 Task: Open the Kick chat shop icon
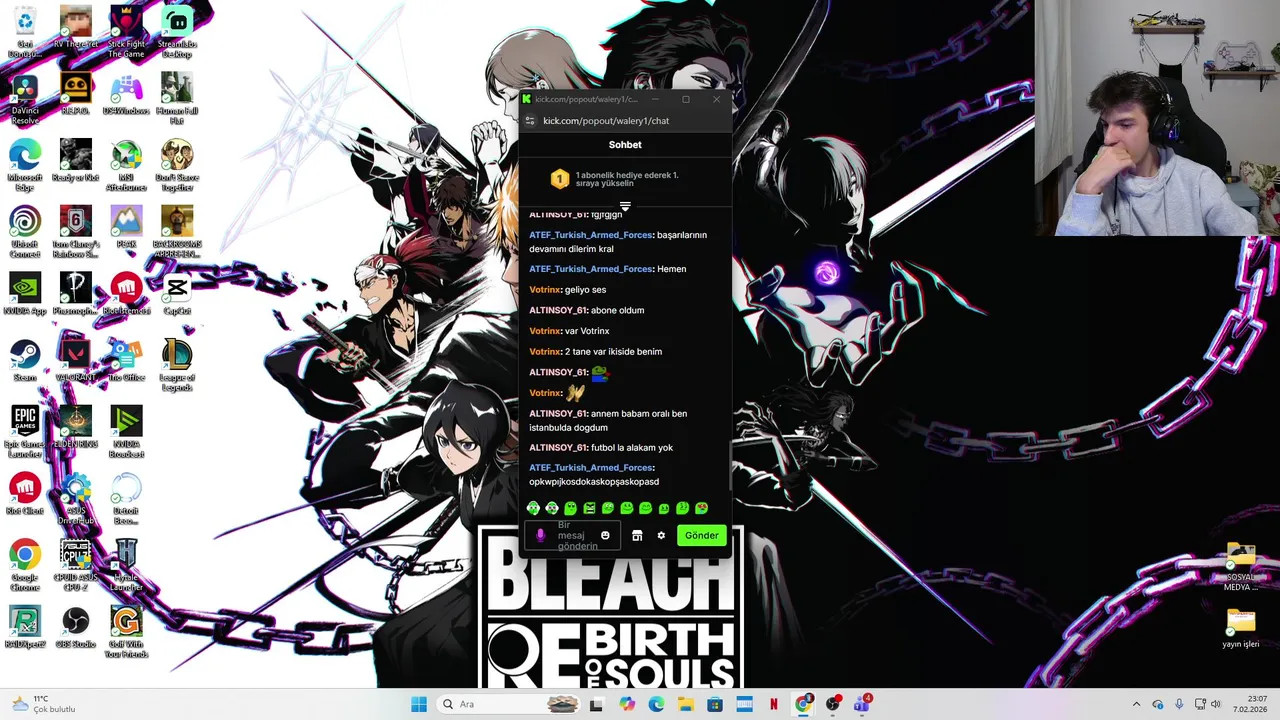point(637,536)
